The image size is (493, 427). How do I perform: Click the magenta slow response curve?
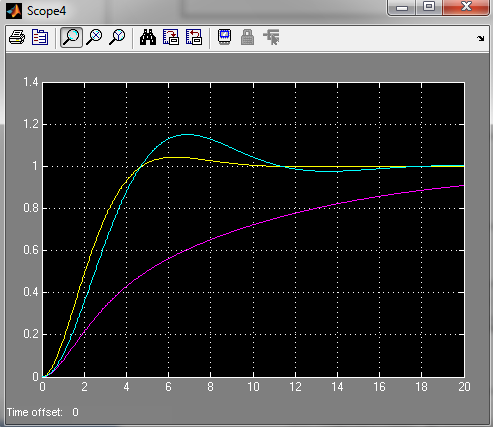click(253, 225)
